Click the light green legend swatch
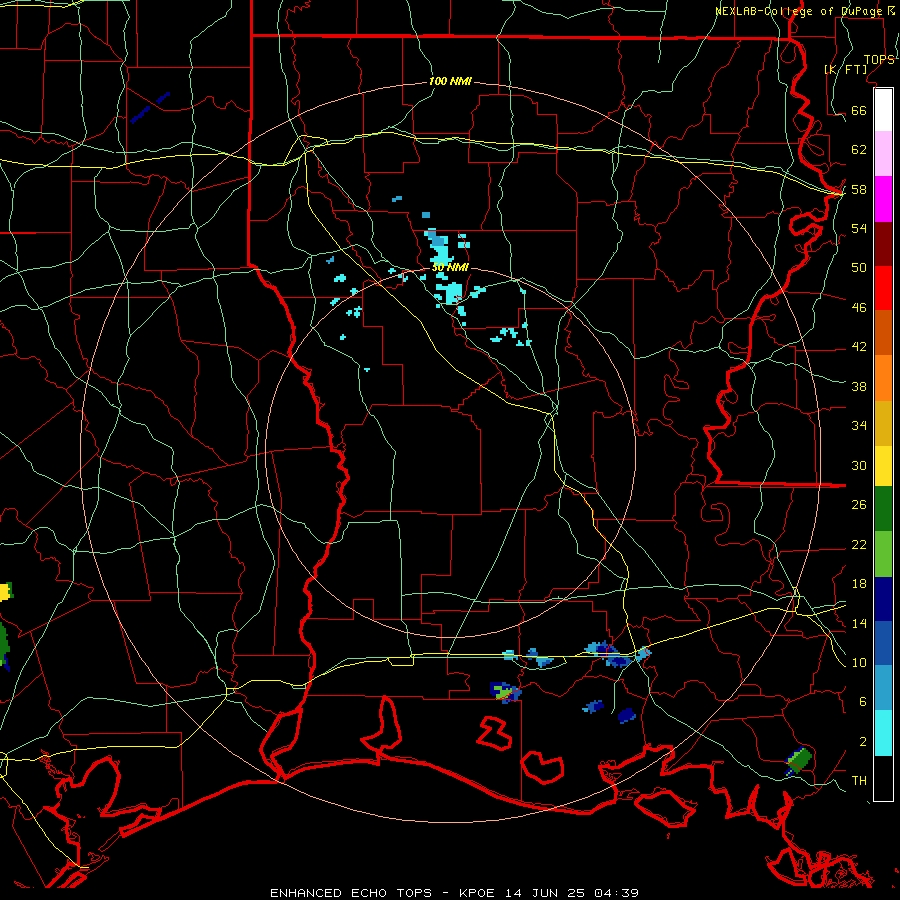Viewport: 900px width, 900px height. pyautogui.click(x=883, y=554)
